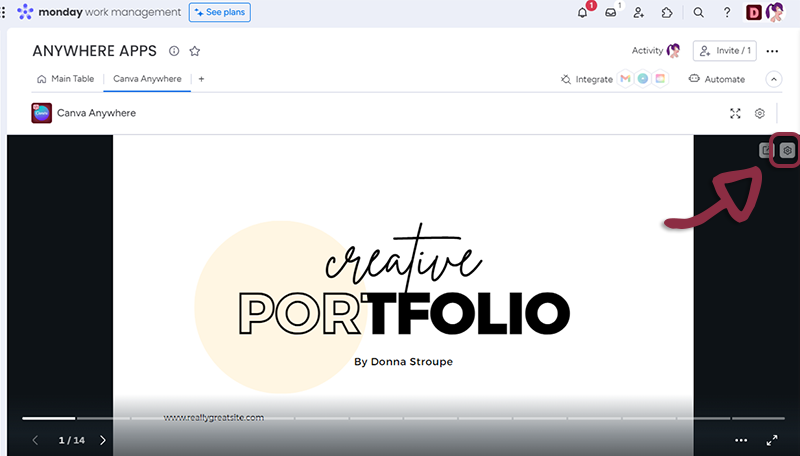
Task: Open the Canva Anywhere view settings gear
Action: coord(760,113)
